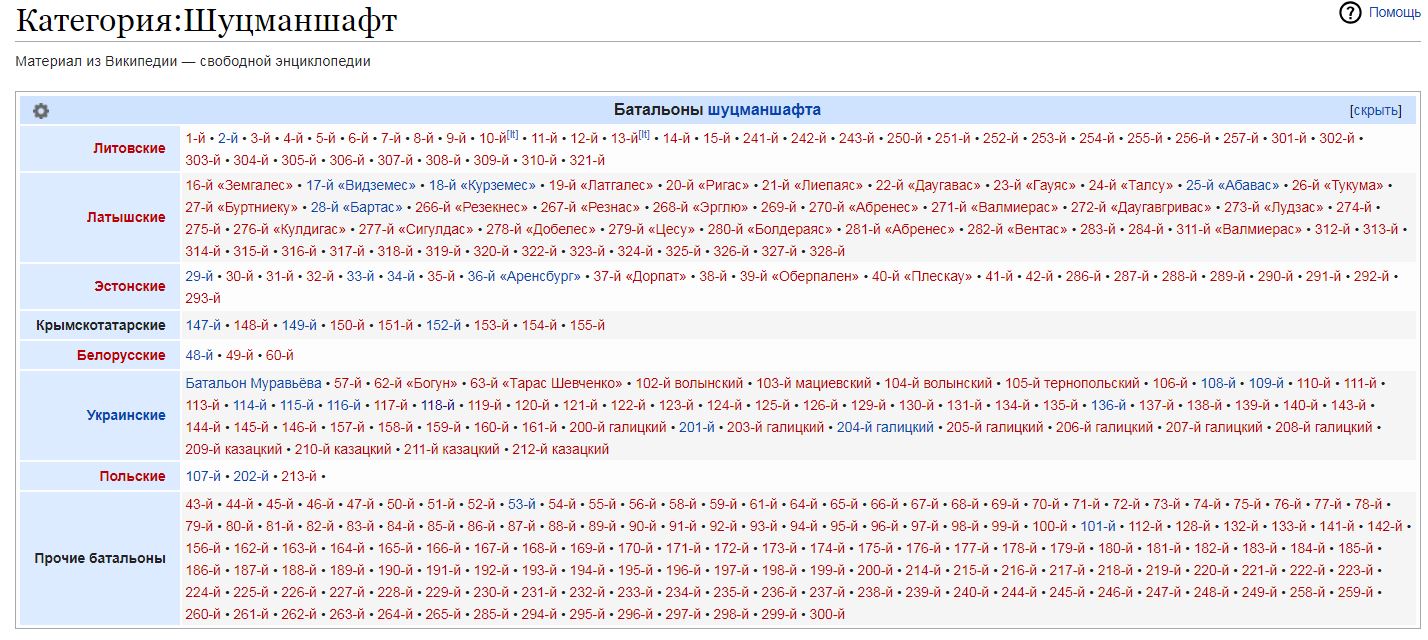1428x640 pixels.
Task: Open 107-й Polish battalion link
Action: pyautogui.click(x=203, y=476)
